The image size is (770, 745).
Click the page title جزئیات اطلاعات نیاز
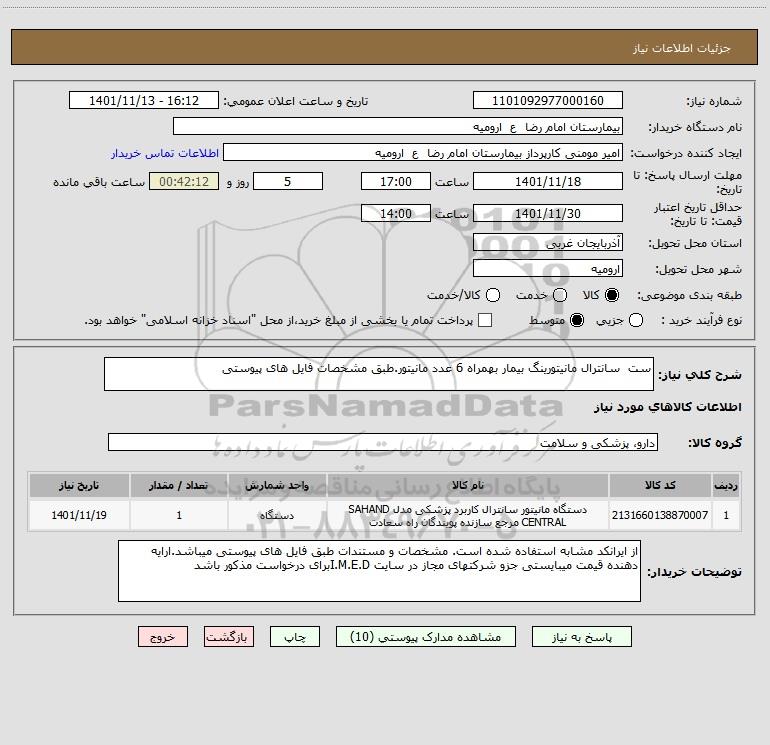pos(682,48)
